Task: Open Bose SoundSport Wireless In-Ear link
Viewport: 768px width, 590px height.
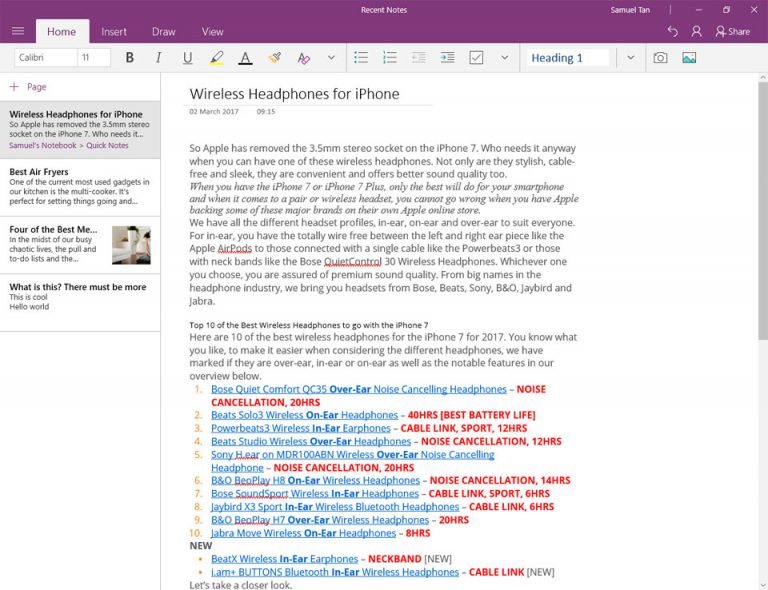Action: 315,494
